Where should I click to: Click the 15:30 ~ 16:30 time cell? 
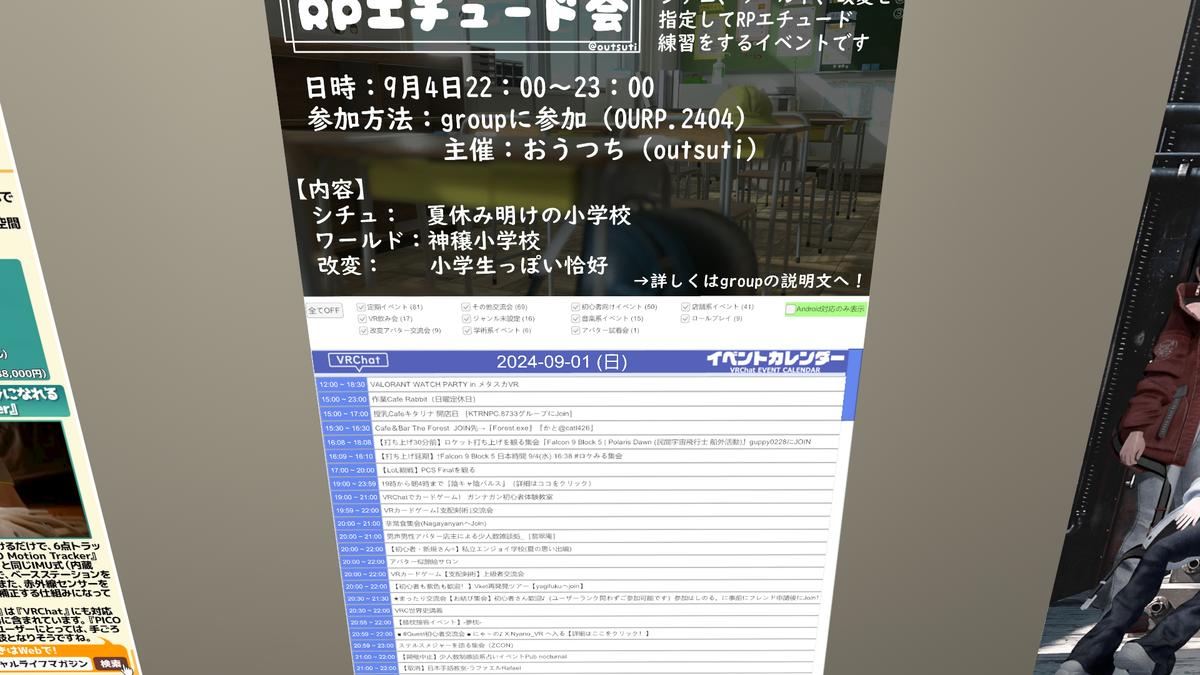click(346, 427)
